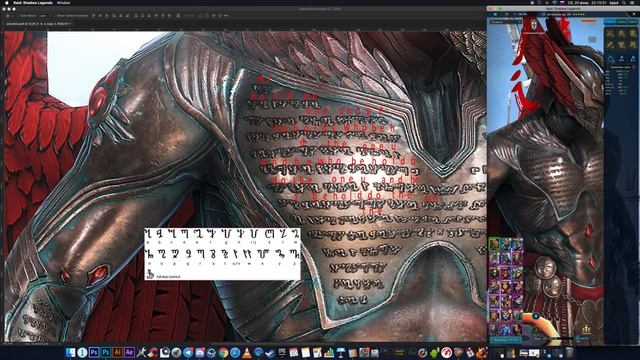Open the Window menu in the menu bar
This screenshot has width=640, height=360.
click(x=63, y=2)
